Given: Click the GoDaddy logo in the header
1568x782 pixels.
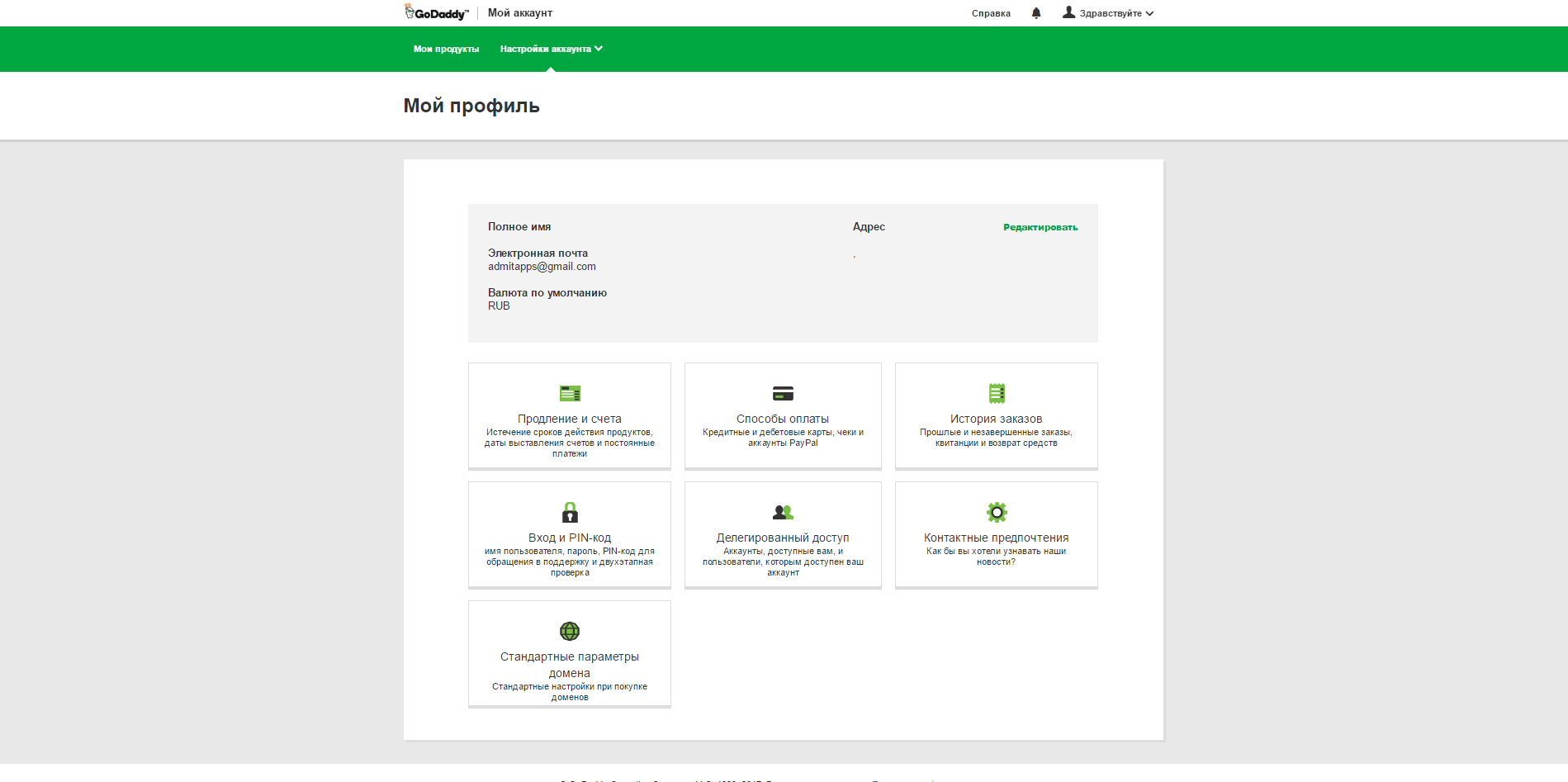Looking at the screenshot, I should point(436,12).
